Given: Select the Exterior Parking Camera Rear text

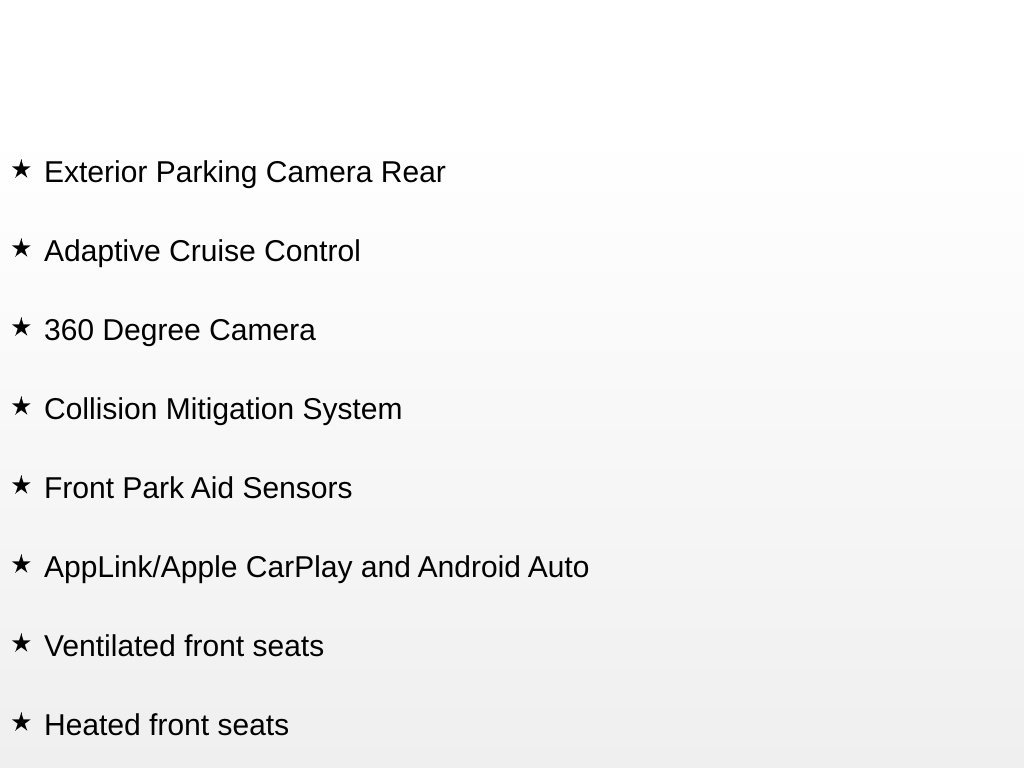Looking at the screenshot, I should coord(245,173).
